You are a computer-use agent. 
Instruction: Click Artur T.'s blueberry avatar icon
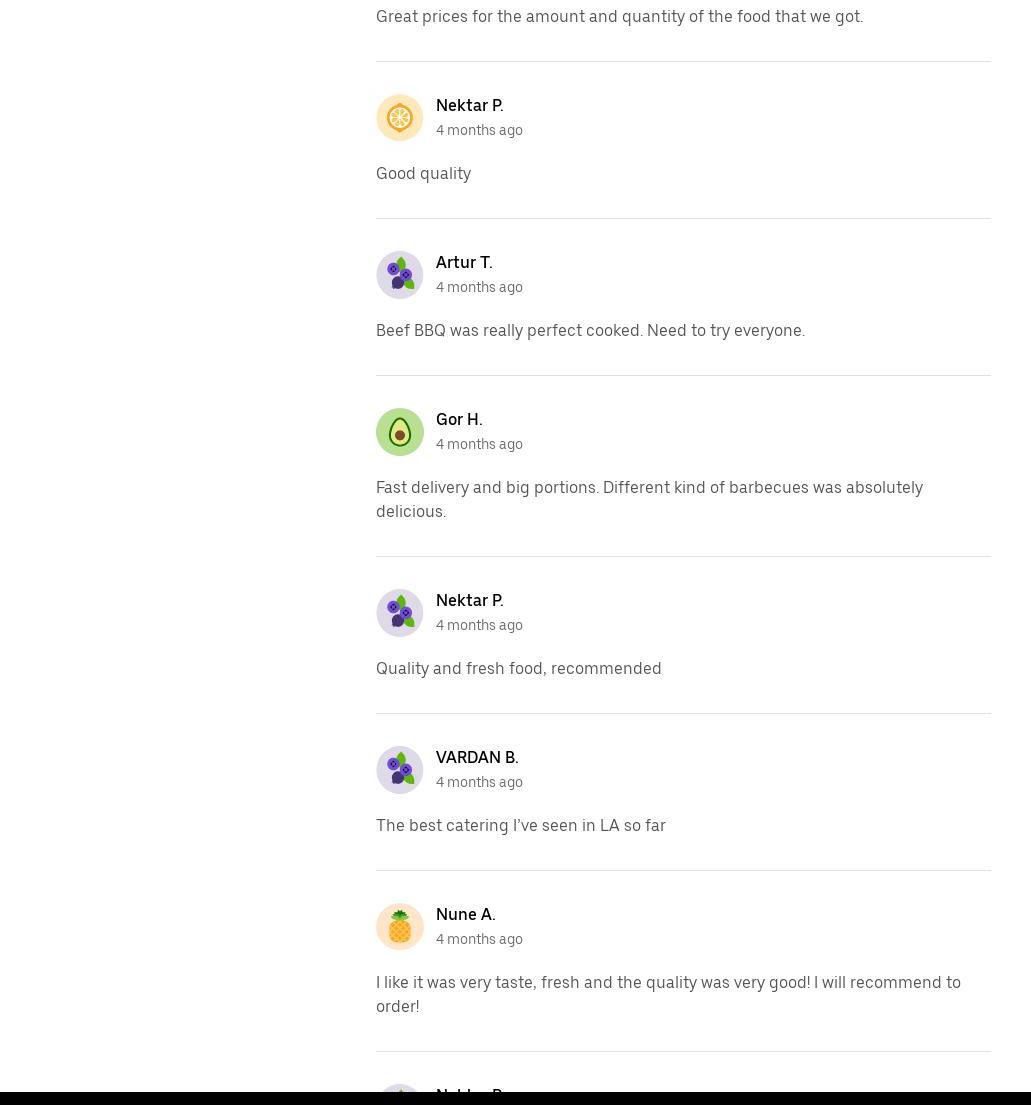(400, 275)
